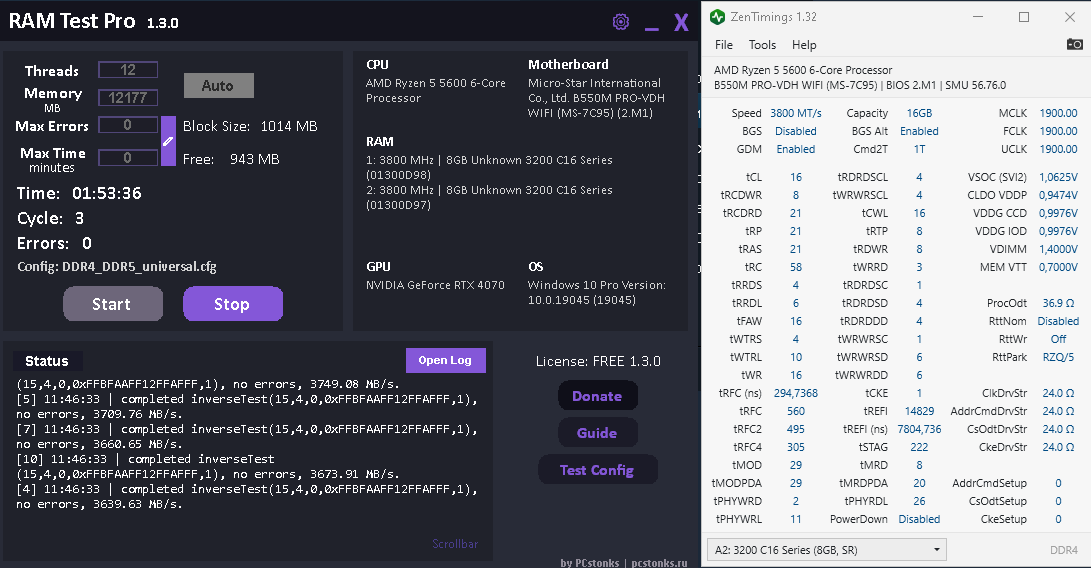Click the tRC 58 value
This screenshot has height=568, width=1091.
tap(795, 267)
